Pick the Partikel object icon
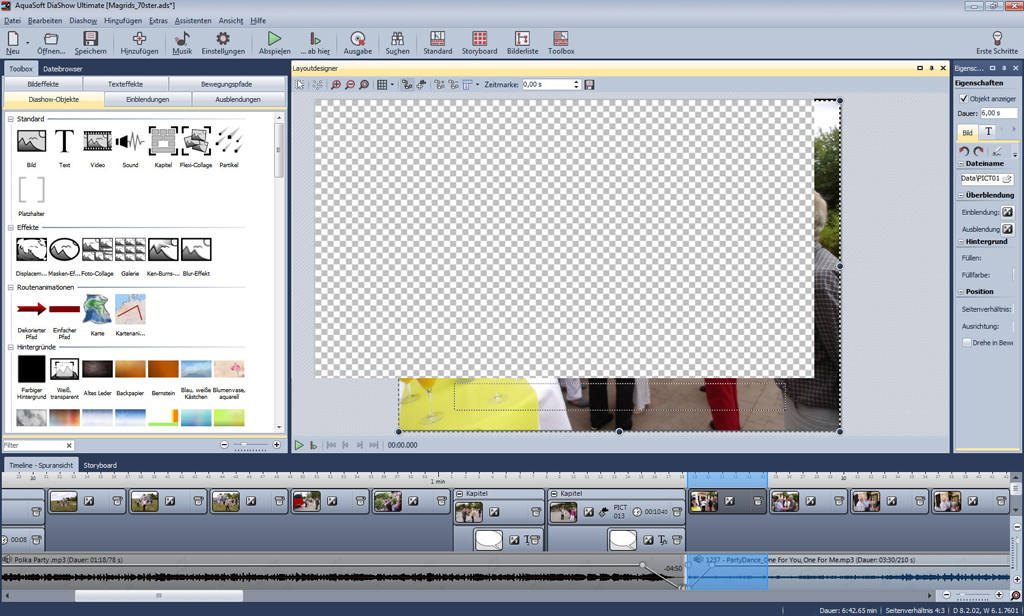Viewport: 1024px width, 616px height. coord(229,142)
